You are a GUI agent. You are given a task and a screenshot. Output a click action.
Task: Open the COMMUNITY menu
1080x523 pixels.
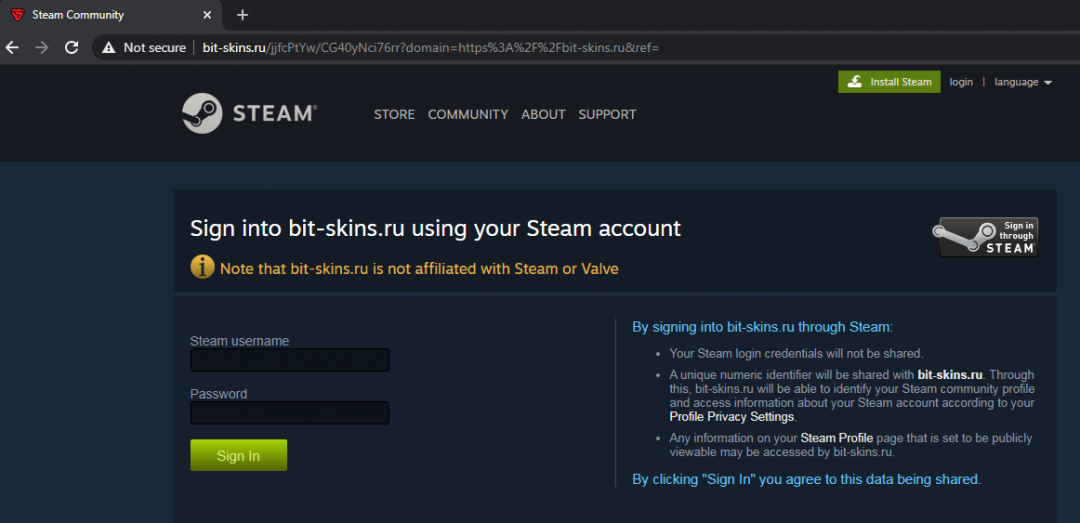point(468,114)
